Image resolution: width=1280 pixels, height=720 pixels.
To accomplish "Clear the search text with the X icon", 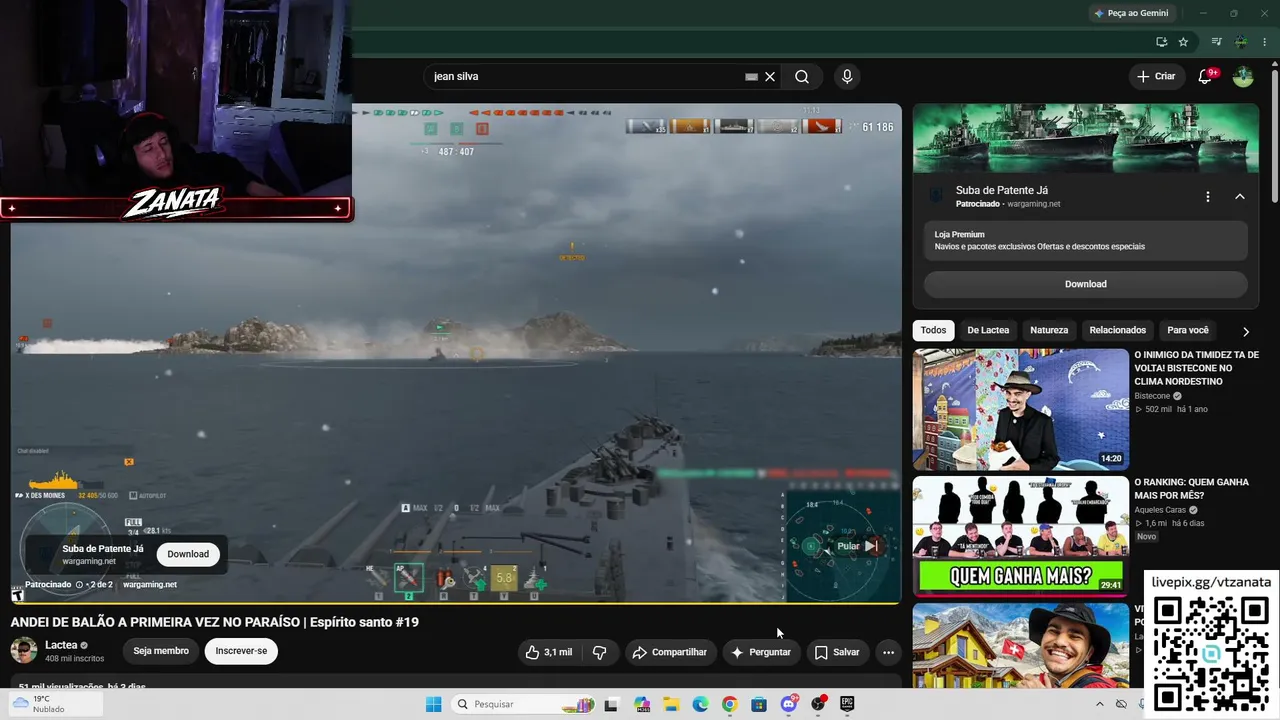I will pyautogui.click(x=770, y=77).
